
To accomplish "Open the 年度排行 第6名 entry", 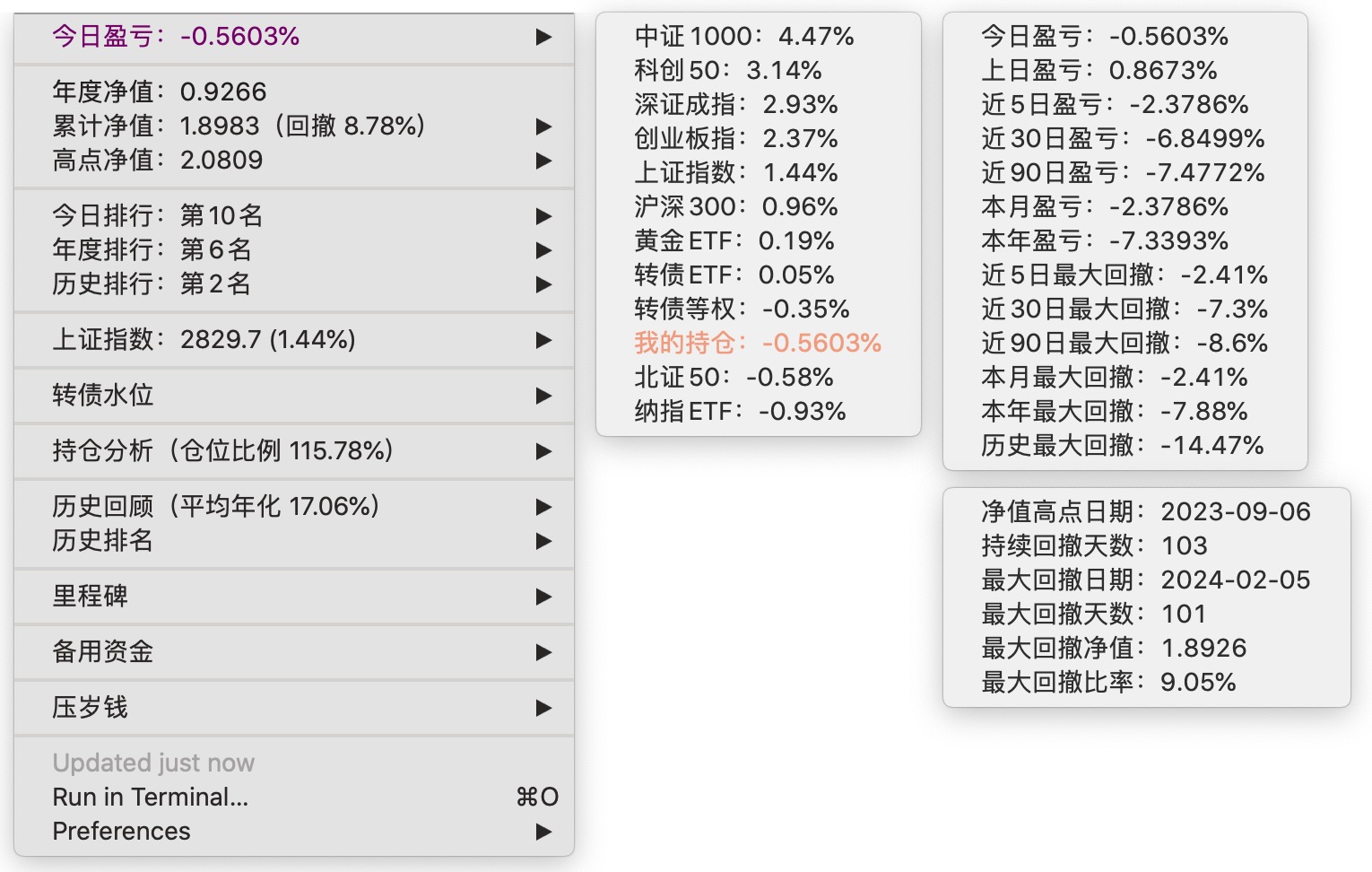I will coord(152,250).
